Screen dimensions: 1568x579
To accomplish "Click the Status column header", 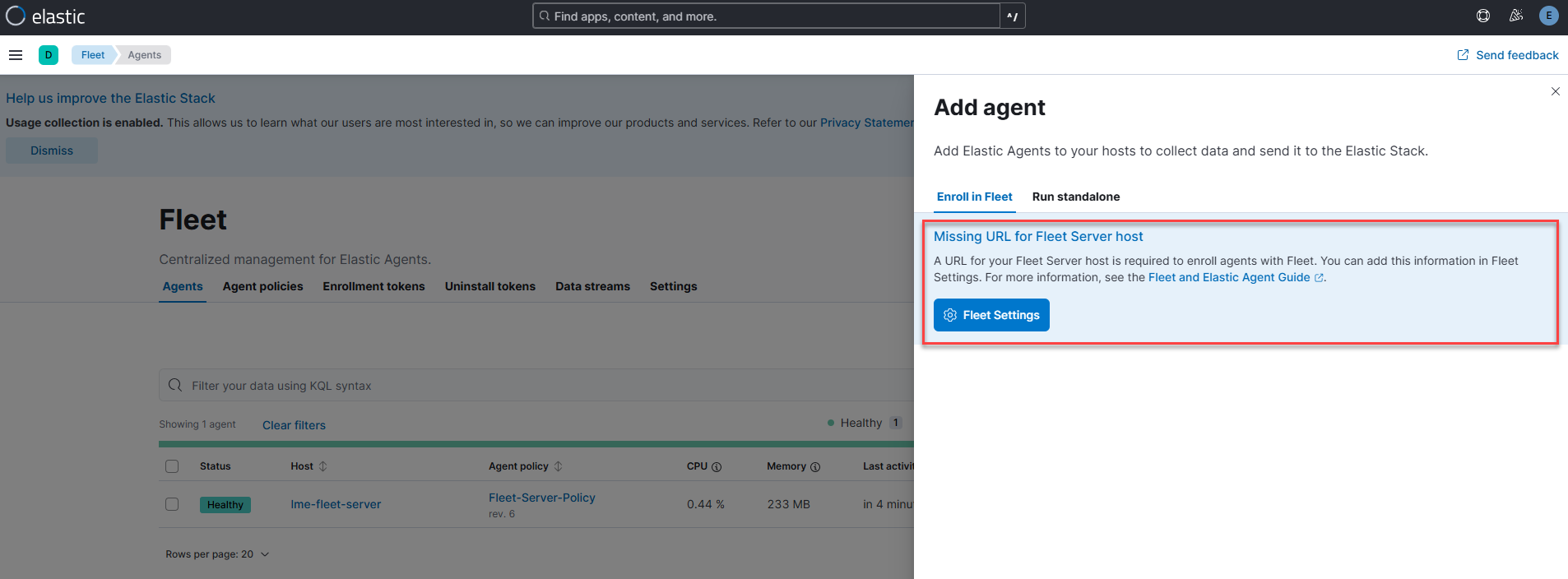I will pyautogui.click(x=216, y=466).
